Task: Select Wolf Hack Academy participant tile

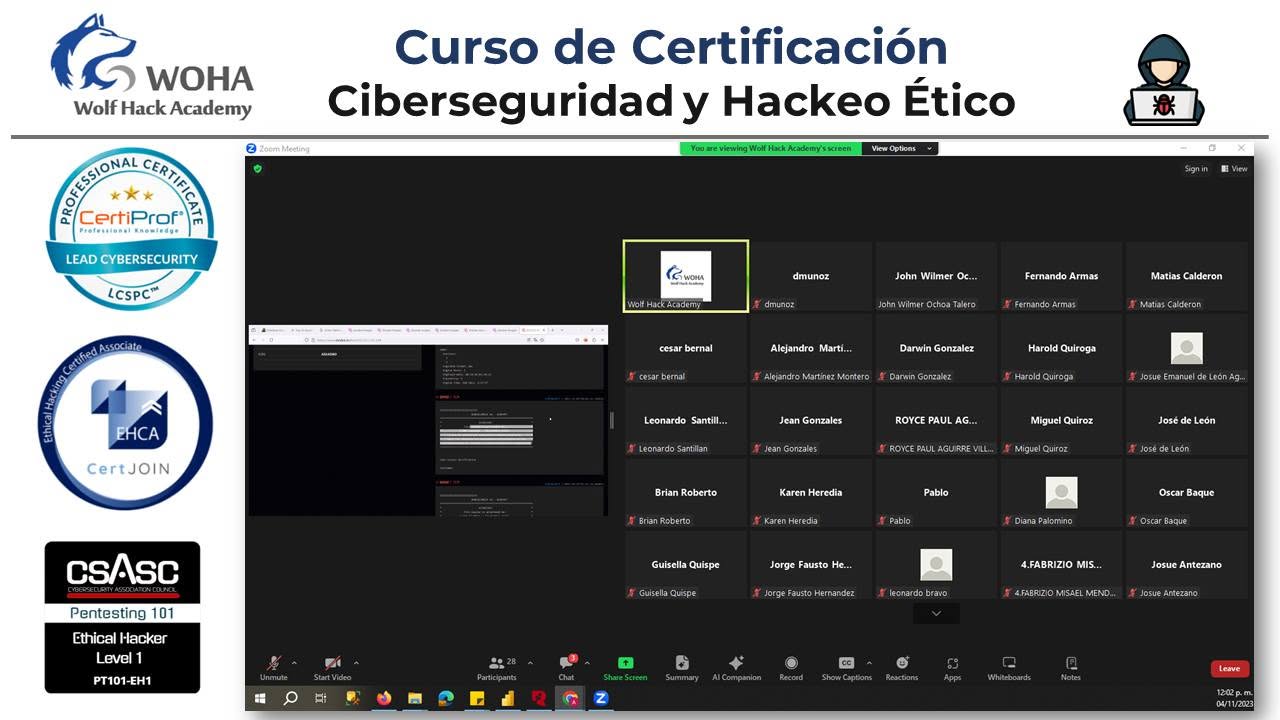Action: tap(685, 276)
